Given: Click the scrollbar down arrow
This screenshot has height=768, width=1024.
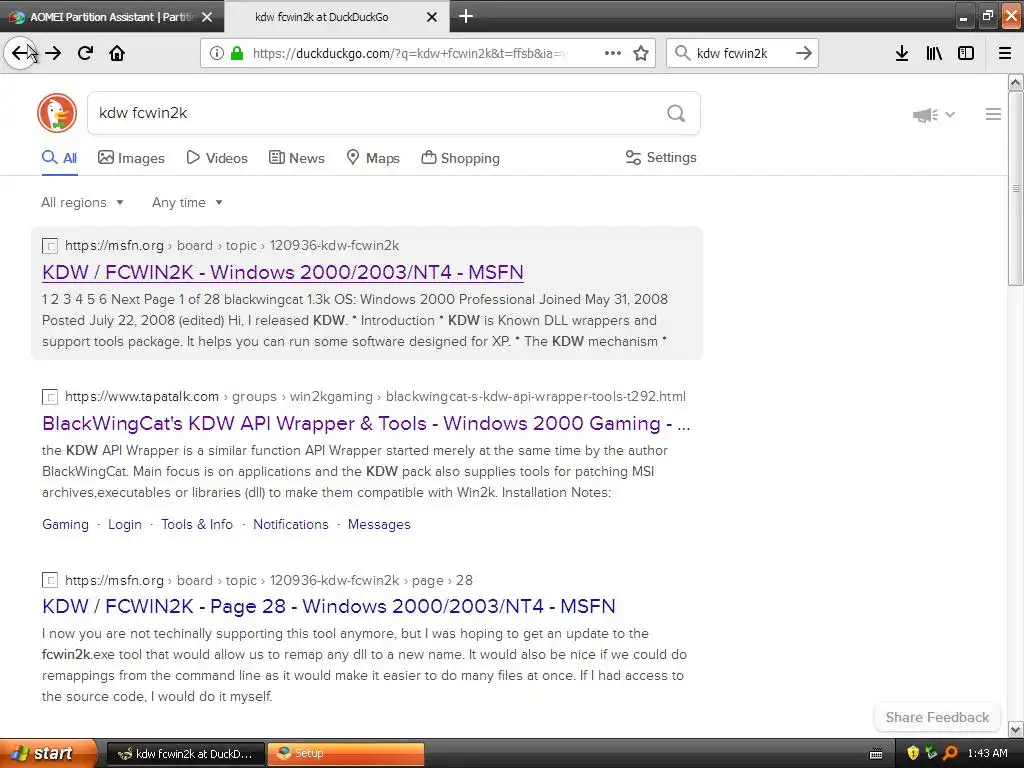Looking at the screenshot, I should point(1016,729).
